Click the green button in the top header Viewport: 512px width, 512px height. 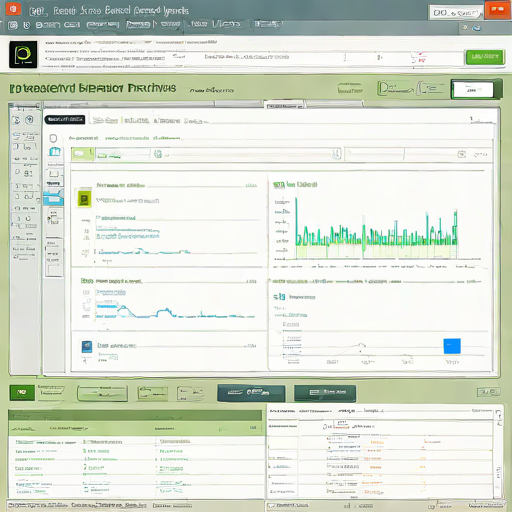[x=484, y=57]
